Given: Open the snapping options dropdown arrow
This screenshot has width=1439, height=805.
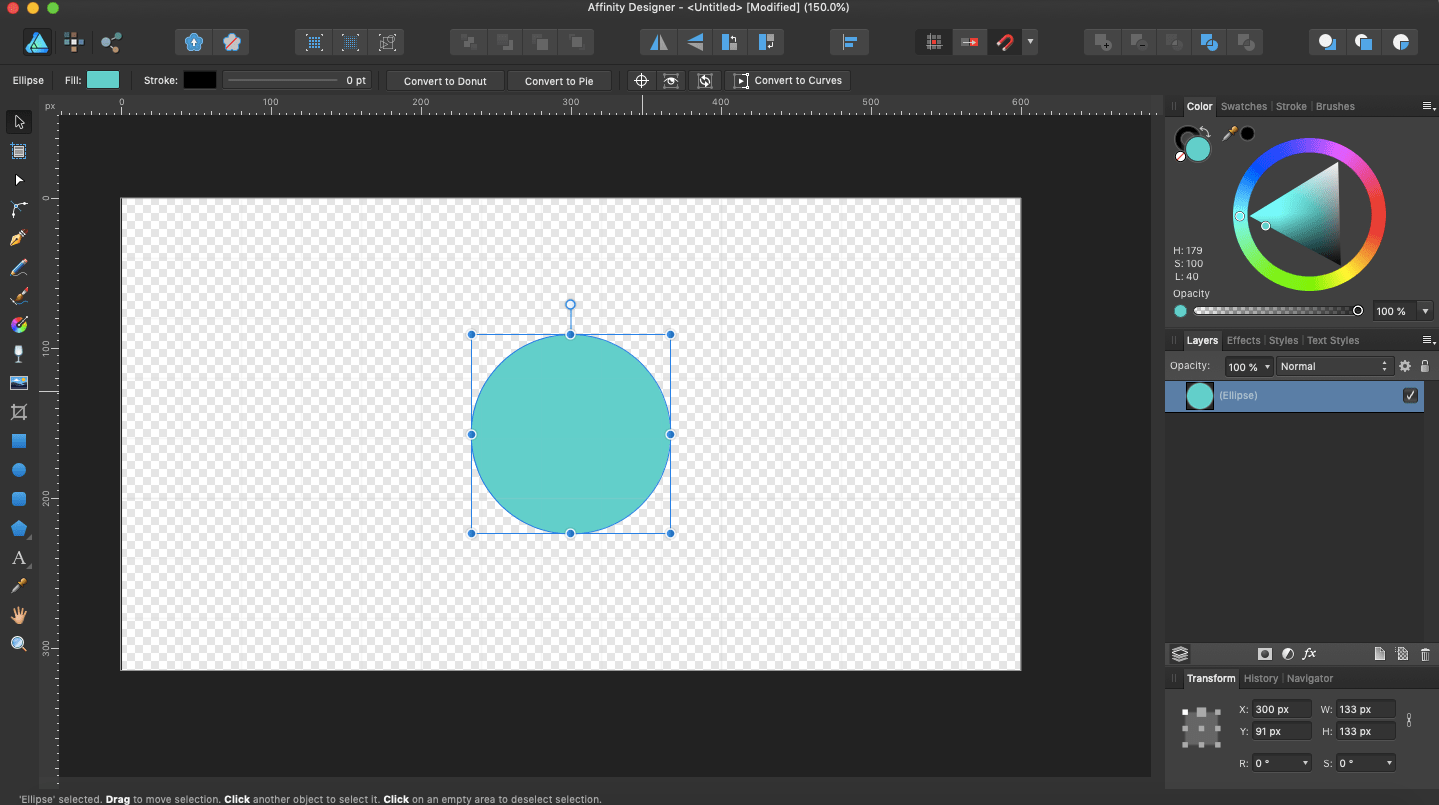Looking at the screenshot, I should click(1030, 42).
